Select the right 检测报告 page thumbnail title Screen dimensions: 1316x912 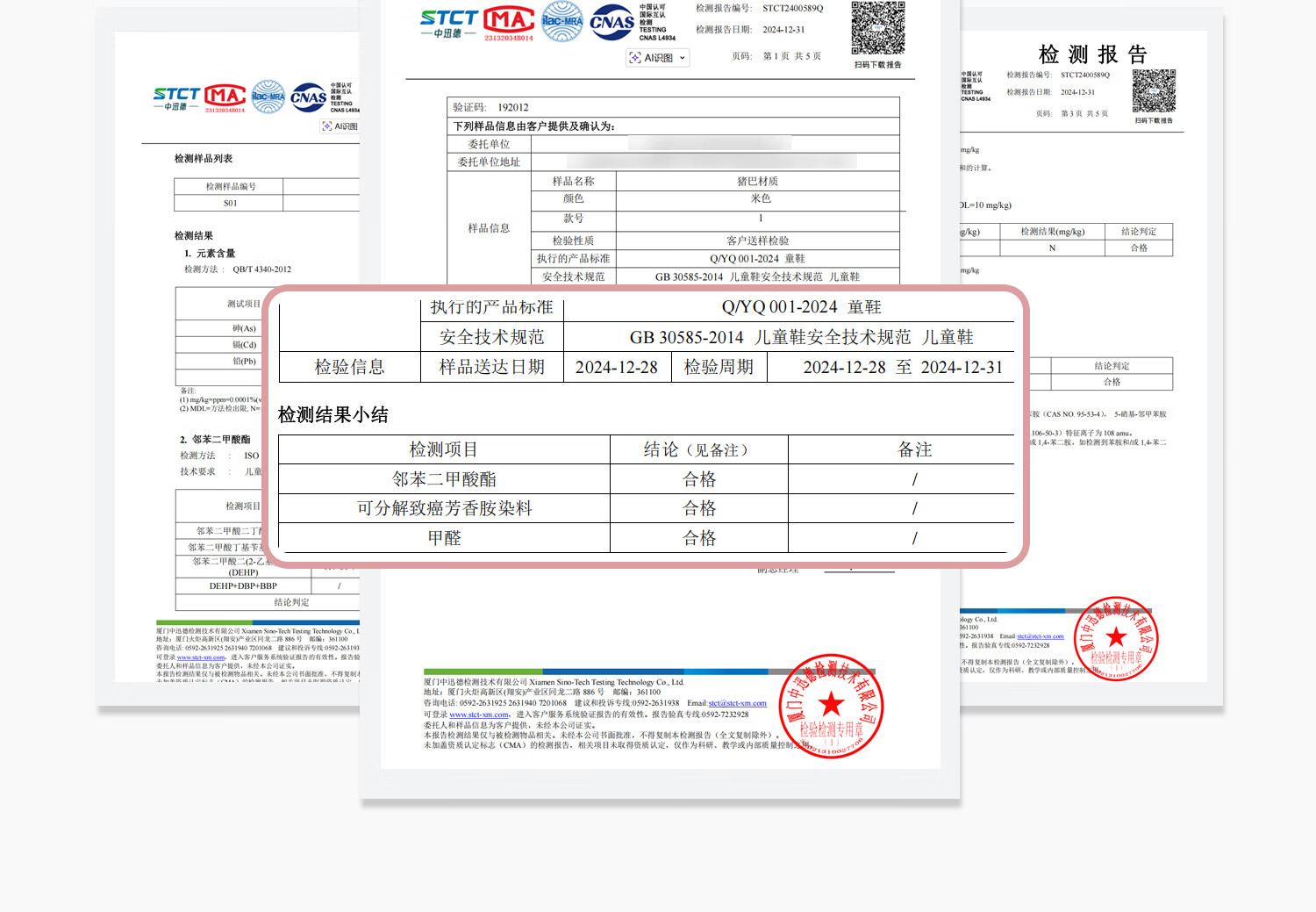pyautogui.click(x=1092, y=54)
